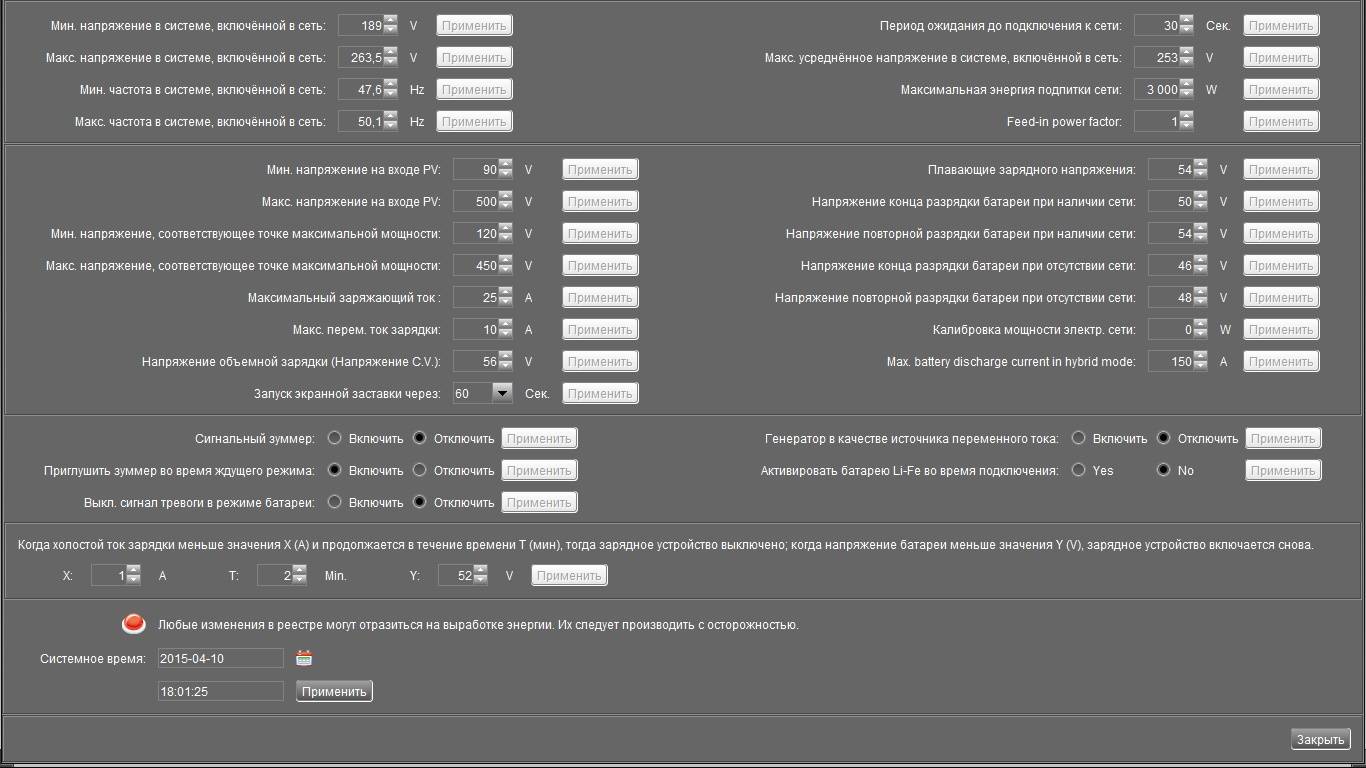Click the max charging current value field
This screenshot has height=768, width=1366.
pos(476,298)
